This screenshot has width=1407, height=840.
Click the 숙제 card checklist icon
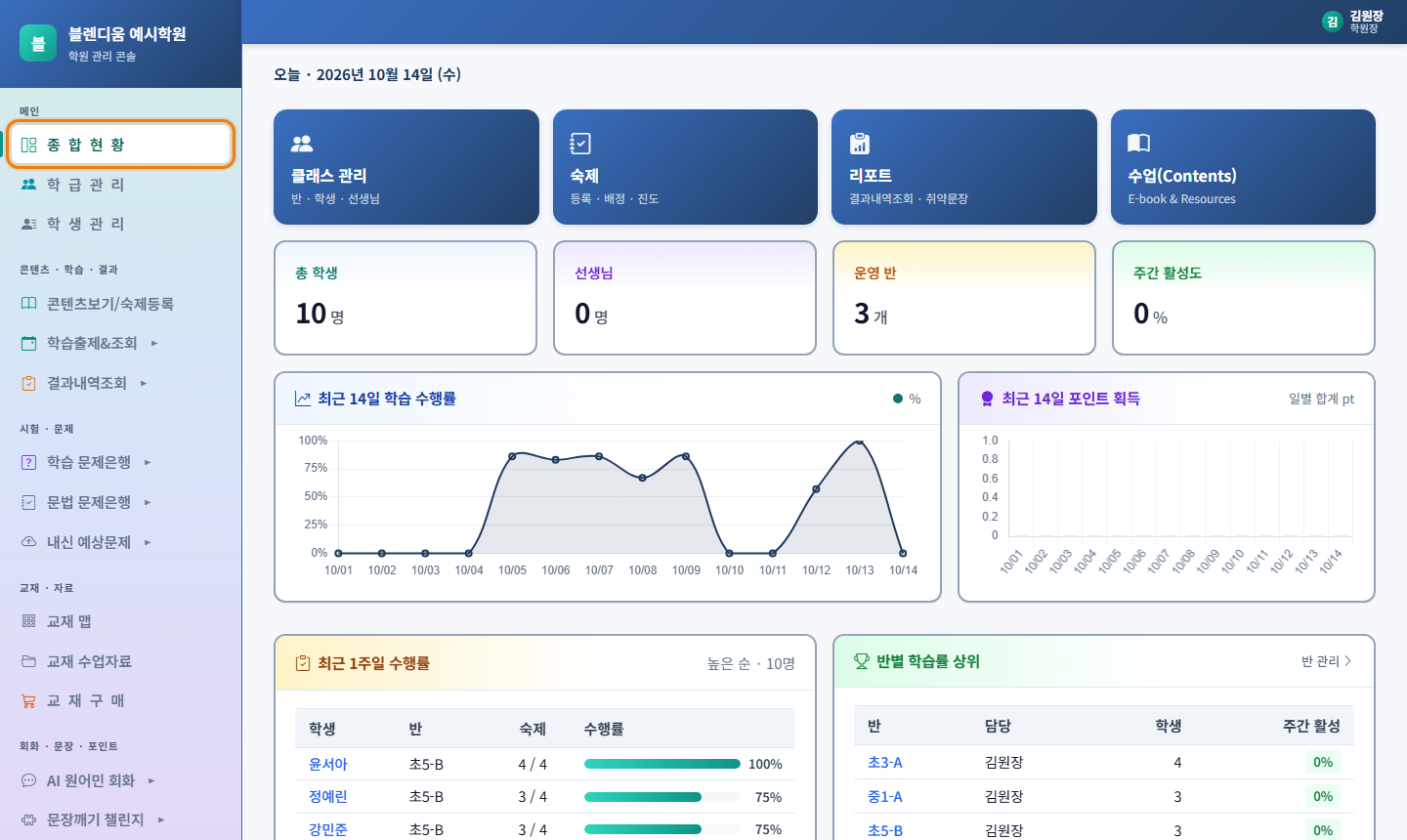(x=580, y=144)
